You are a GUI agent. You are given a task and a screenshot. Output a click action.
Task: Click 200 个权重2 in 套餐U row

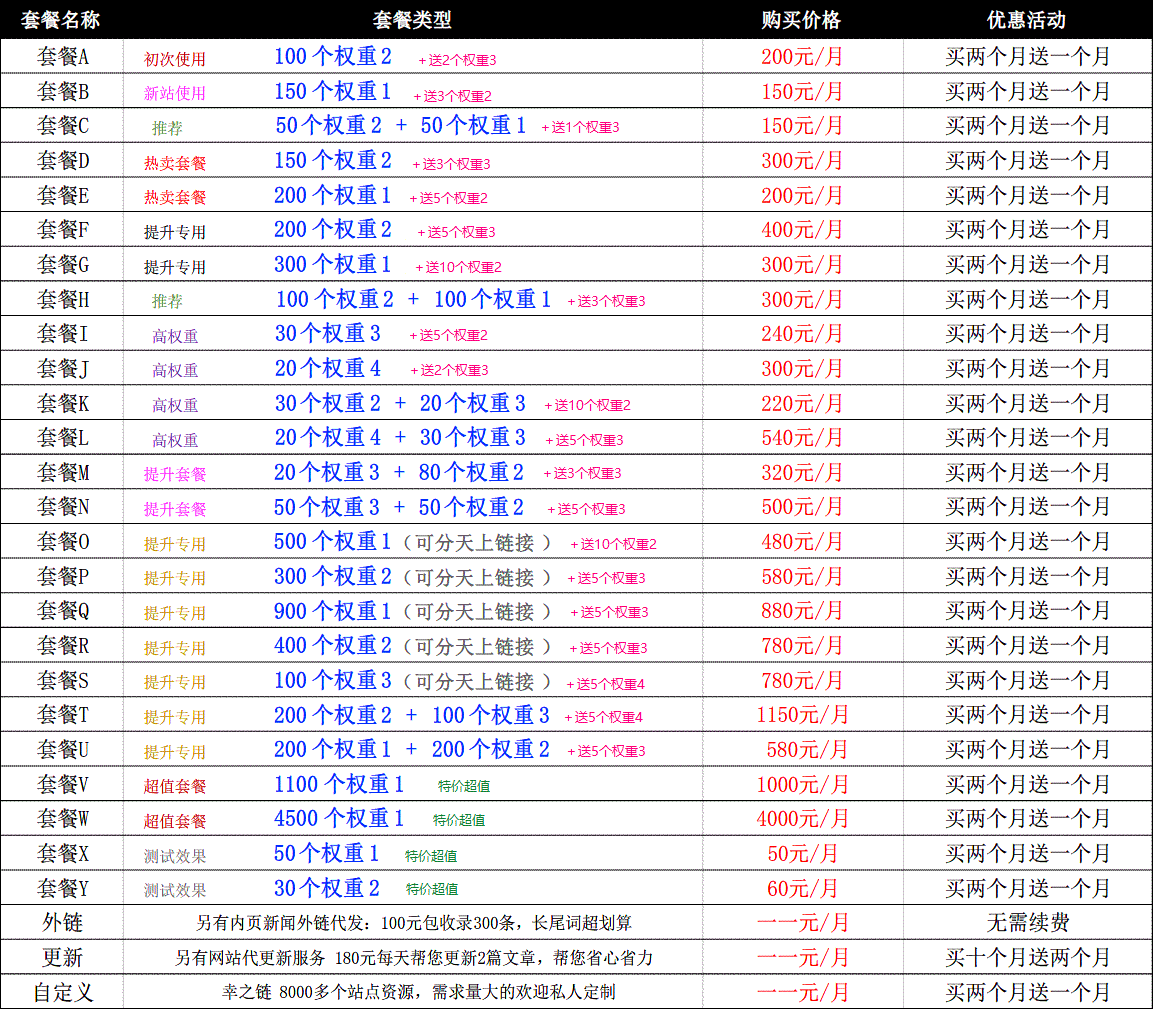490,750
